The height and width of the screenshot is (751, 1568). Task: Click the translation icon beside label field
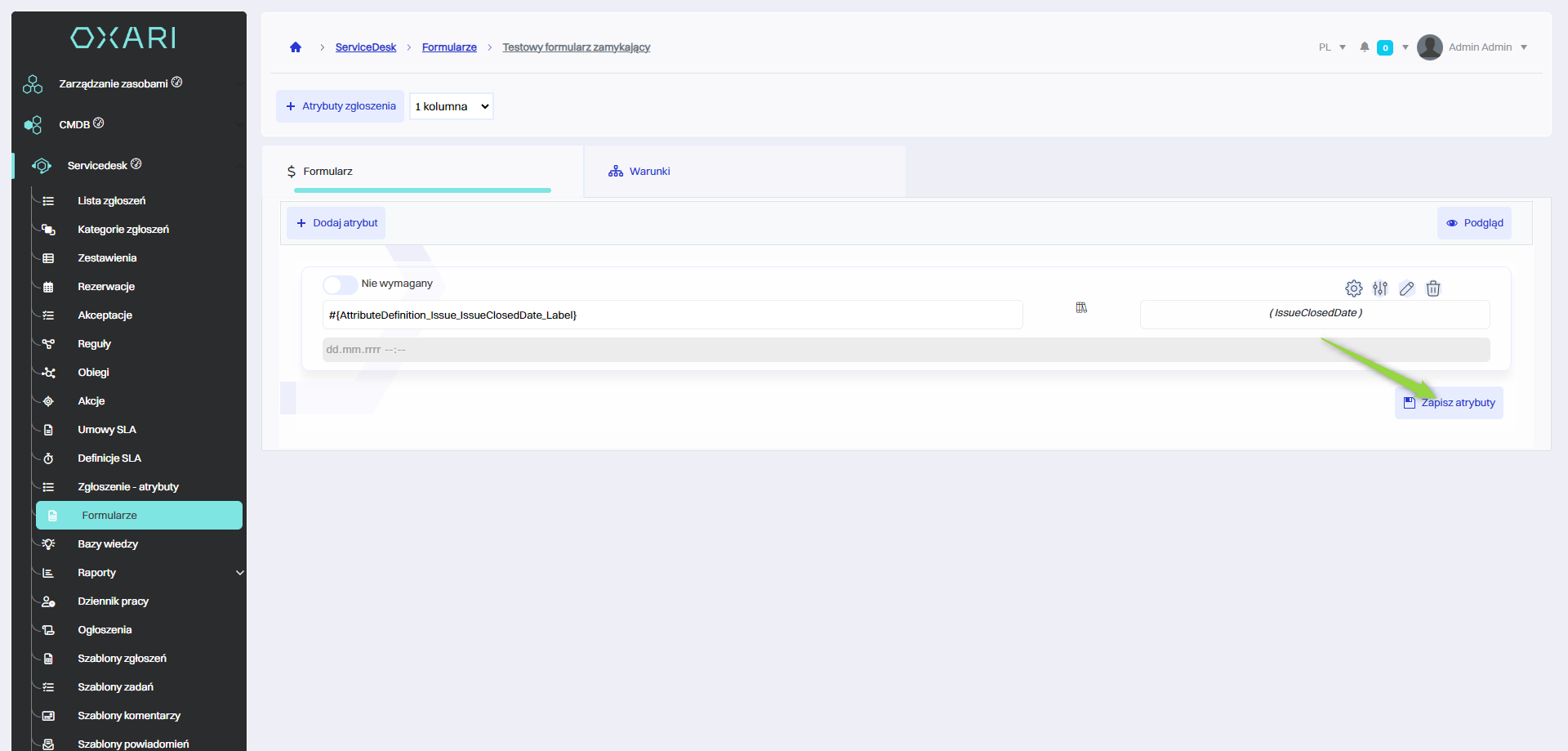point(1081,308)
